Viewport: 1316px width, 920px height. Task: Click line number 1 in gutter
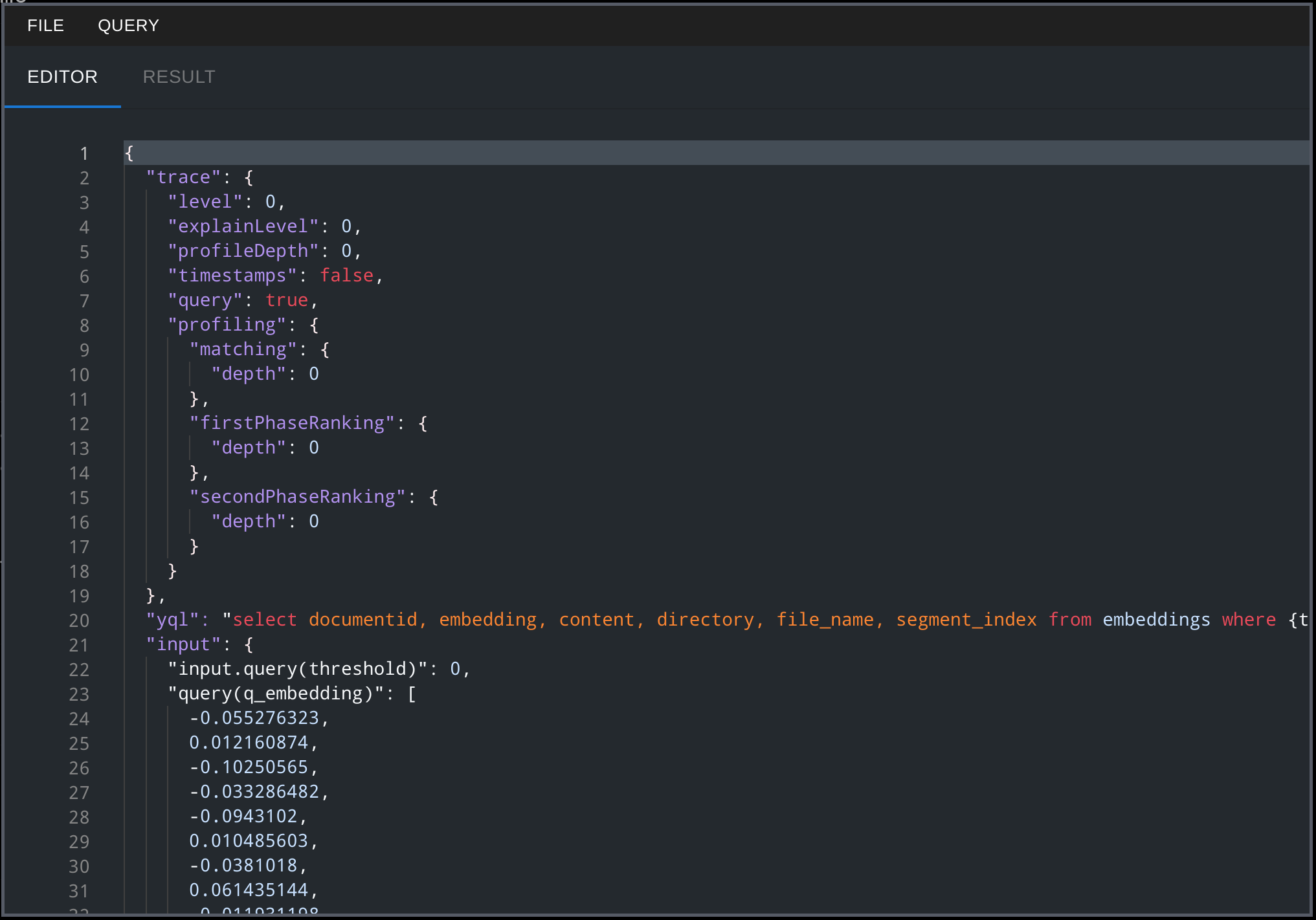click(x=84, y=153)
